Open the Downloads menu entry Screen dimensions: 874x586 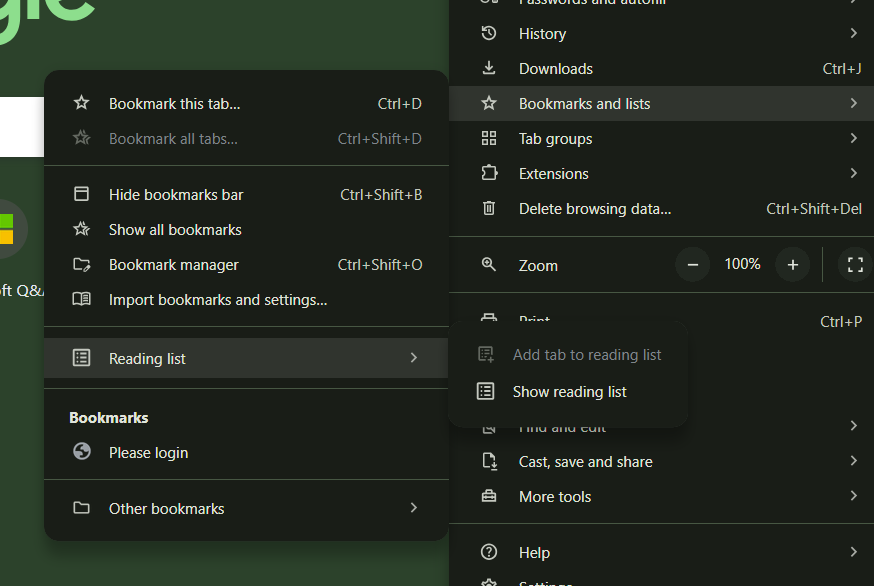(x=661, y=69)
